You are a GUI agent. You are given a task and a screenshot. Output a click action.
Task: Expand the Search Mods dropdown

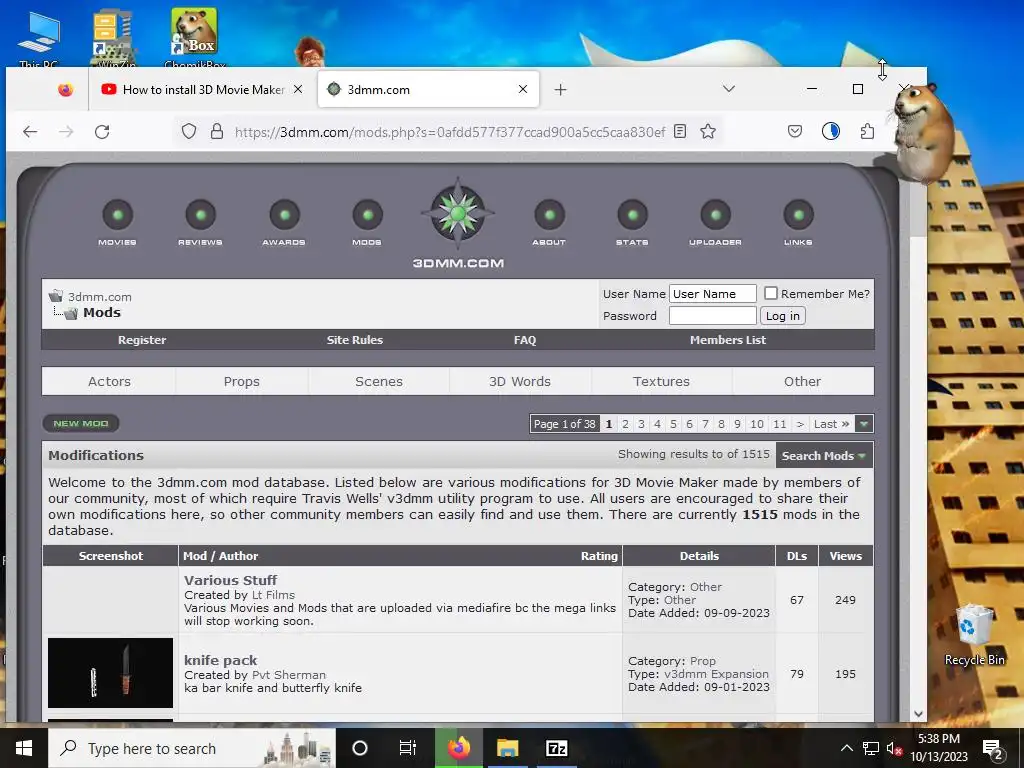tap(824, 456)
